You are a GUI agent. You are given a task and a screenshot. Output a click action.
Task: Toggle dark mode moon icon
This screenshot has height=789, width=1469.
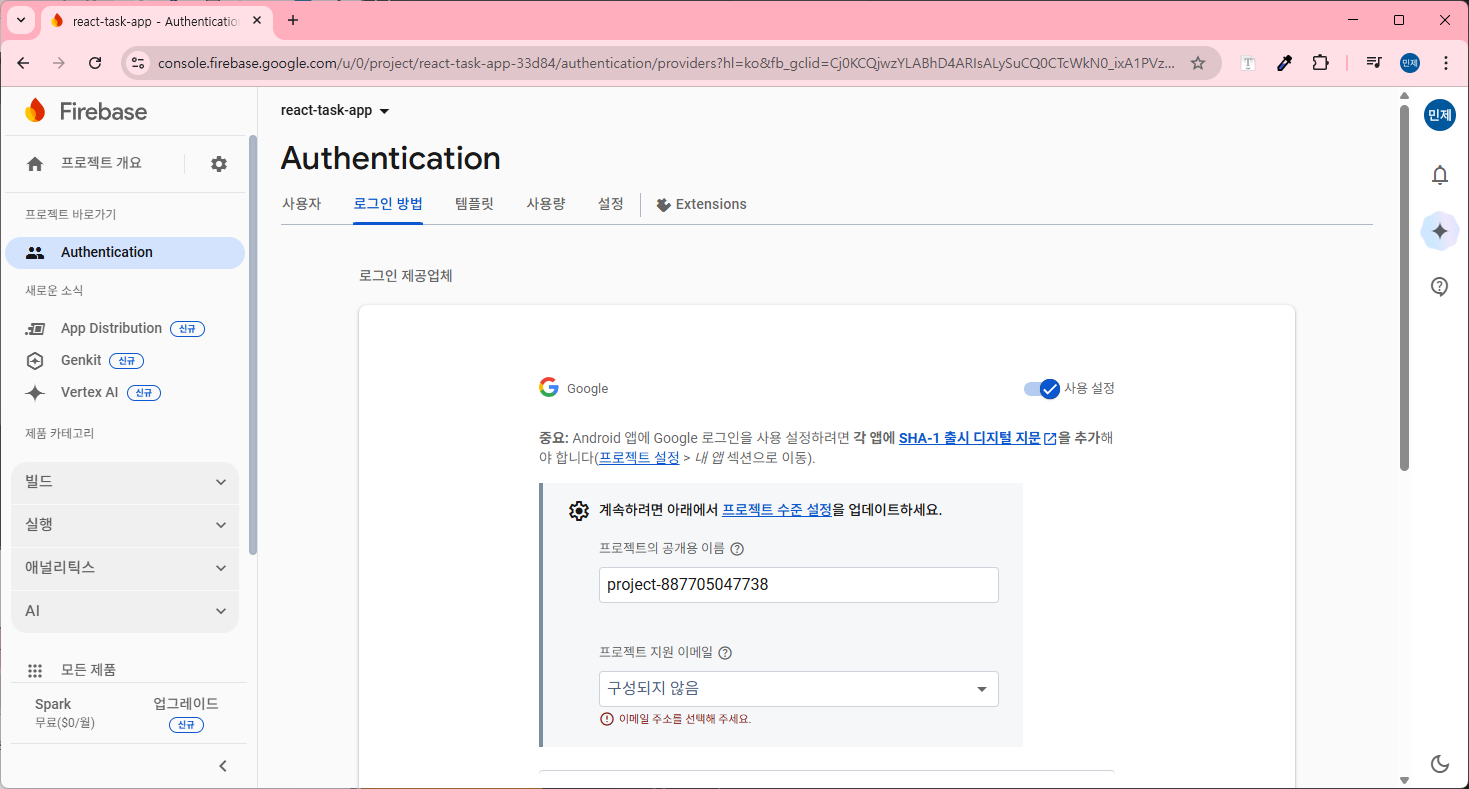point(1440,764)
